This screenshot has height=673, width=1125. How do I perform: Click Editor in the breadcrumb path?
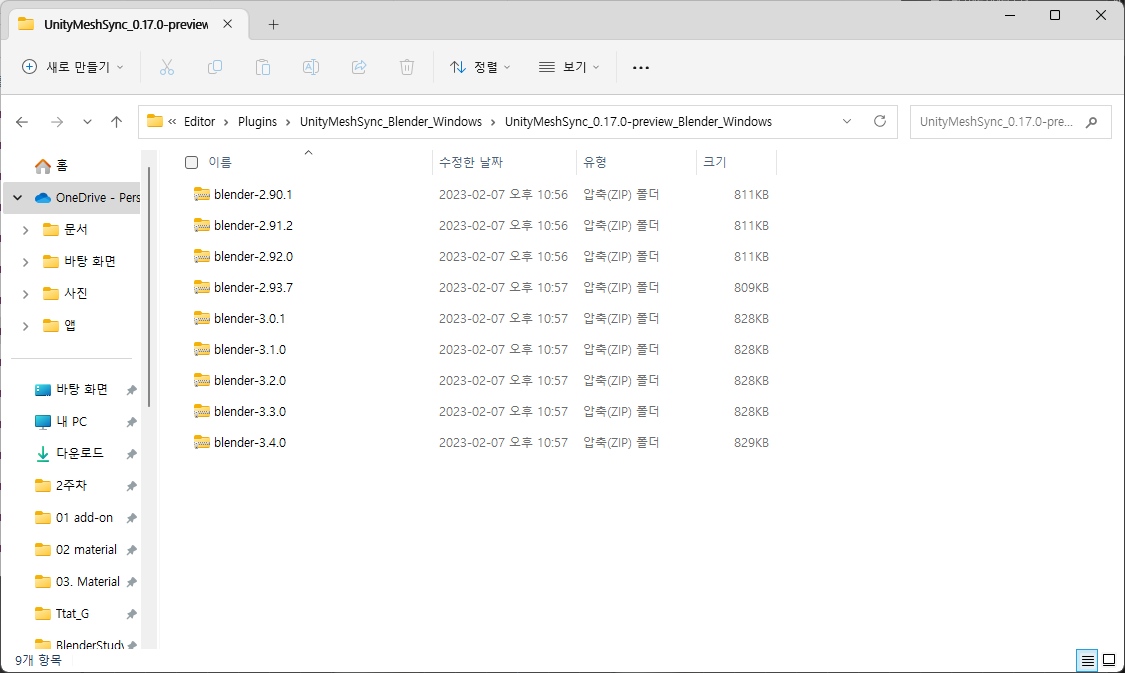pyautogui.click(x=199, y=121)
